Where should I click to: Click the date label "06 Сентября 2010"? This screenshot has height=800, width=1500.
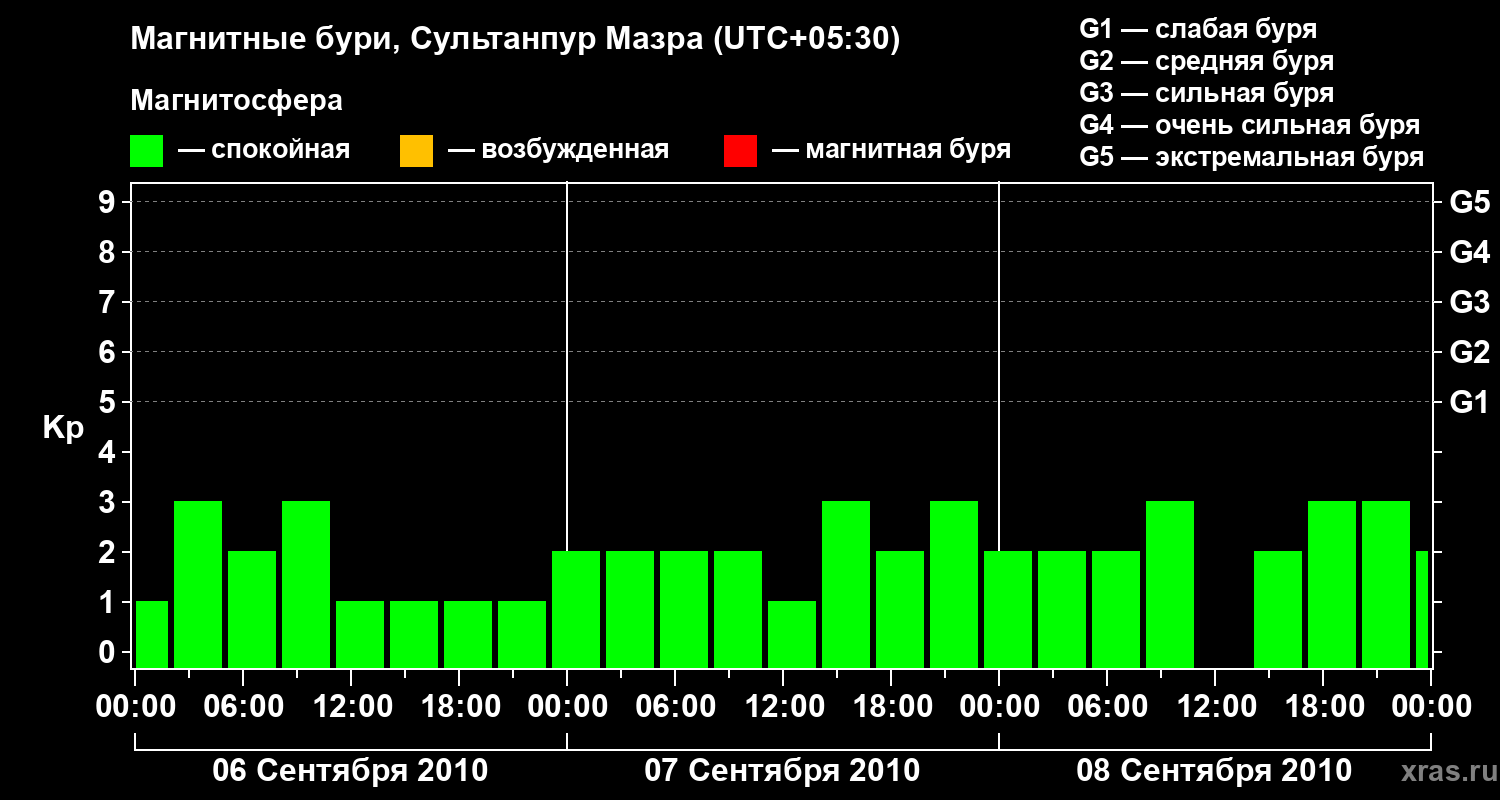coord(350,771)
